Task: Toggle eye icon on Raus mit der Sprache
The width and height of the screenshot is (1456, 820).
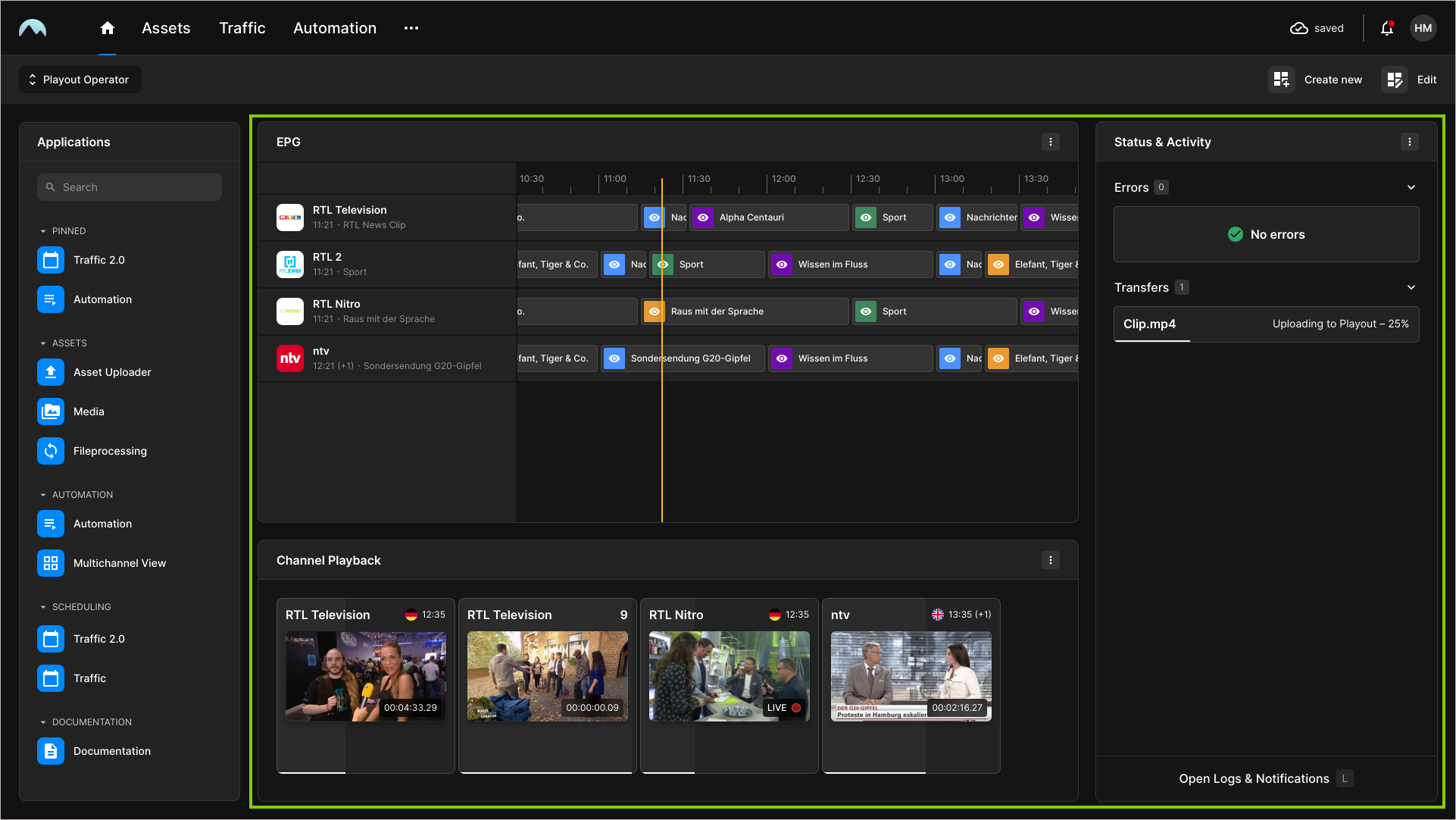Action: pos(655,311)
